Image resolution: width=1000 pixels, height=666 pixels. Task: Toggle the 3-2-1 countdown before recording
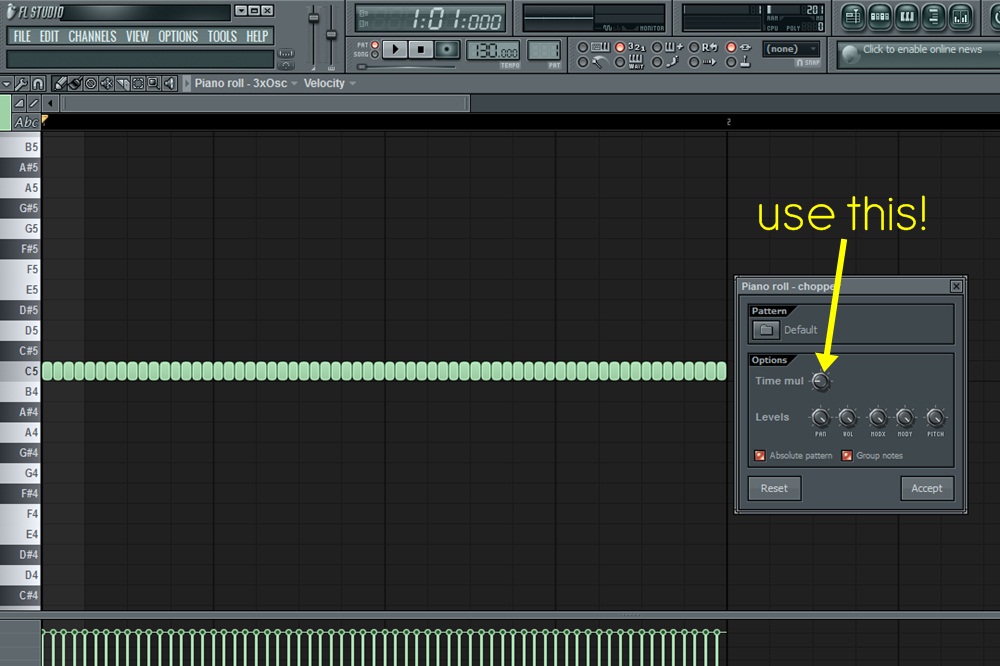[x=619, y=47]
